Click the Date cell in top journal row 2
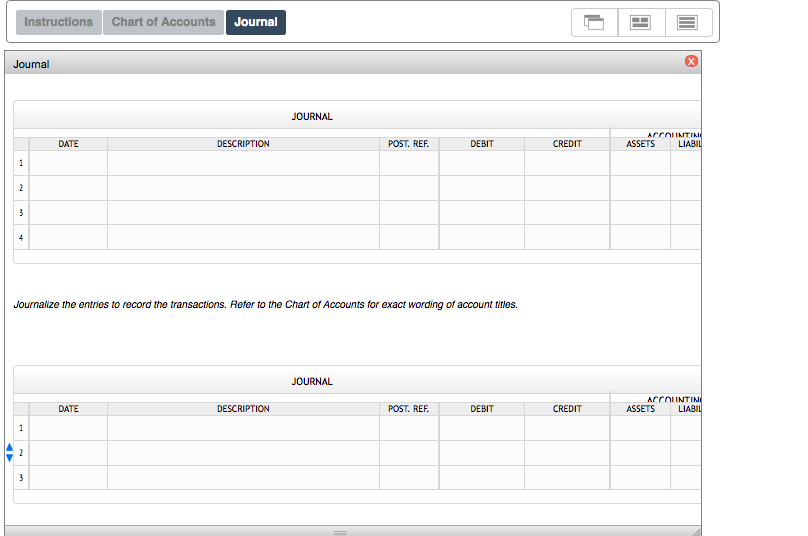Viewport: 808px width, 536px height. [x=69, y=188]
